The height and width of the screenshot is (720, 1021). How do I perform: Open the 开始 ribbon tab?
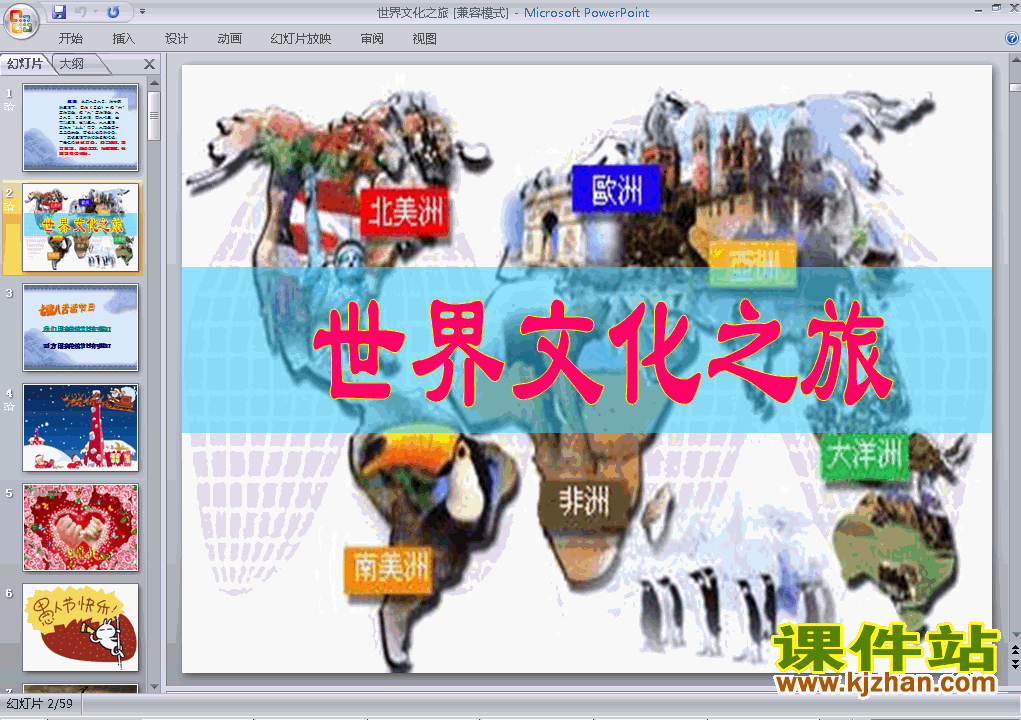(70, 38)
